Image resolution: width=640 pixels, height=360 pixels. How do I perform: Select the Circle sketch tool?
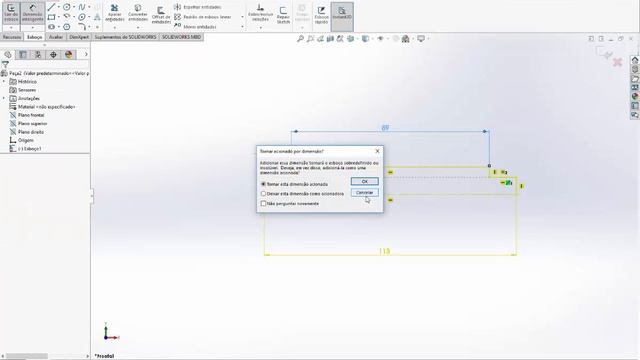point(67,7)
